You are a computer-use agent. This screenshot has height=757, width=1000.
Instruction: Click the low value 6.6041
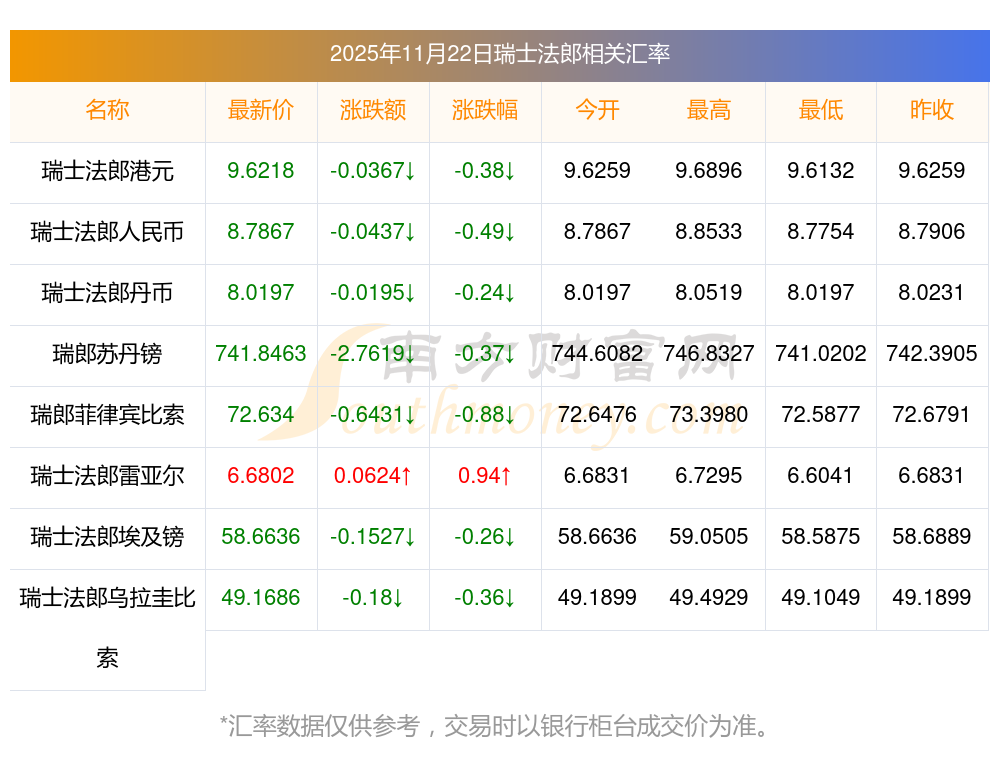[821, 475]
